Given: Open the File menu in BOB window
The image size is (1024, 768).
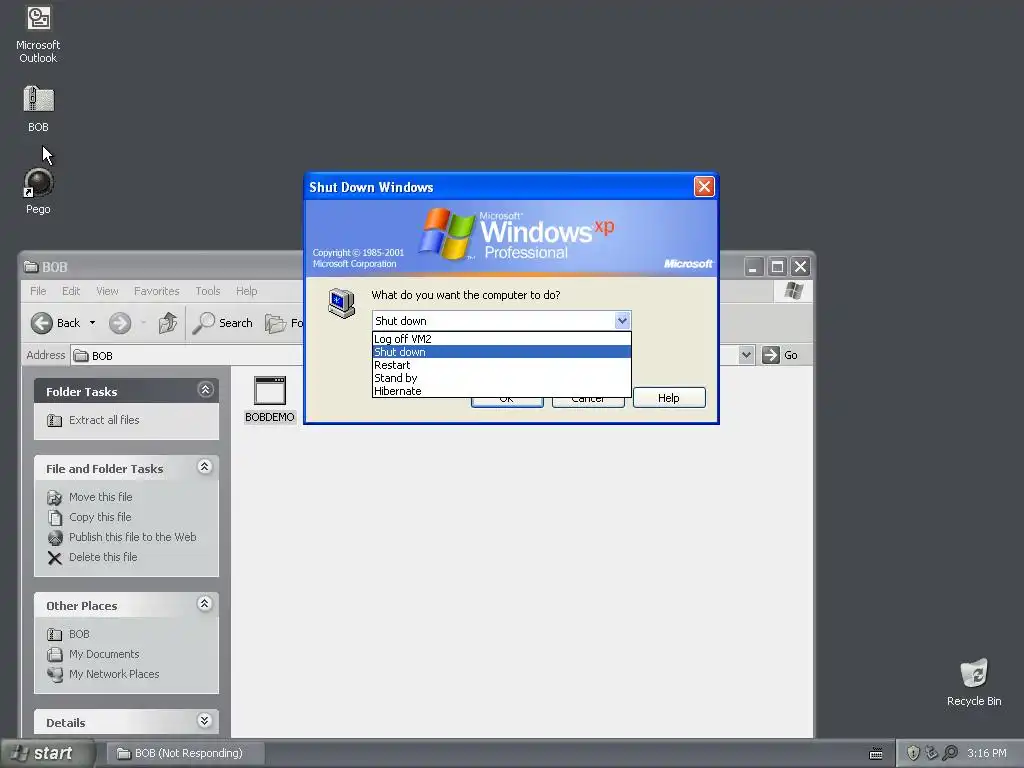Looking at the screenshot, I should (x=38, y=291).
